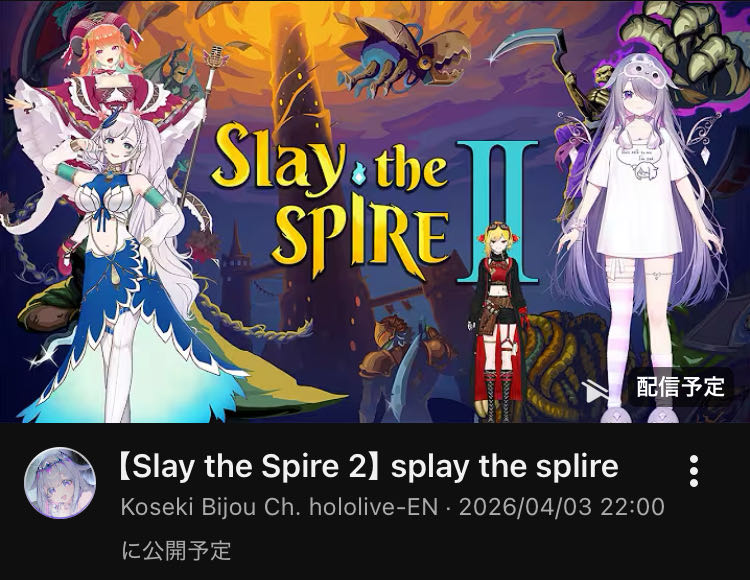Image resolution: width=750 pixels, height=580 pixels.
Task: Open the three-dot more options menu
Action: point(694,471)
